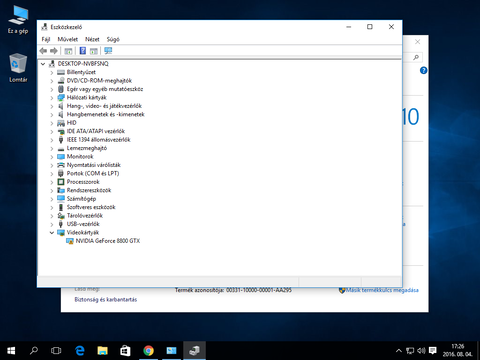480x360 pixels.
Task: Collapse the Videokártyák category
Action: coord(52,233)
